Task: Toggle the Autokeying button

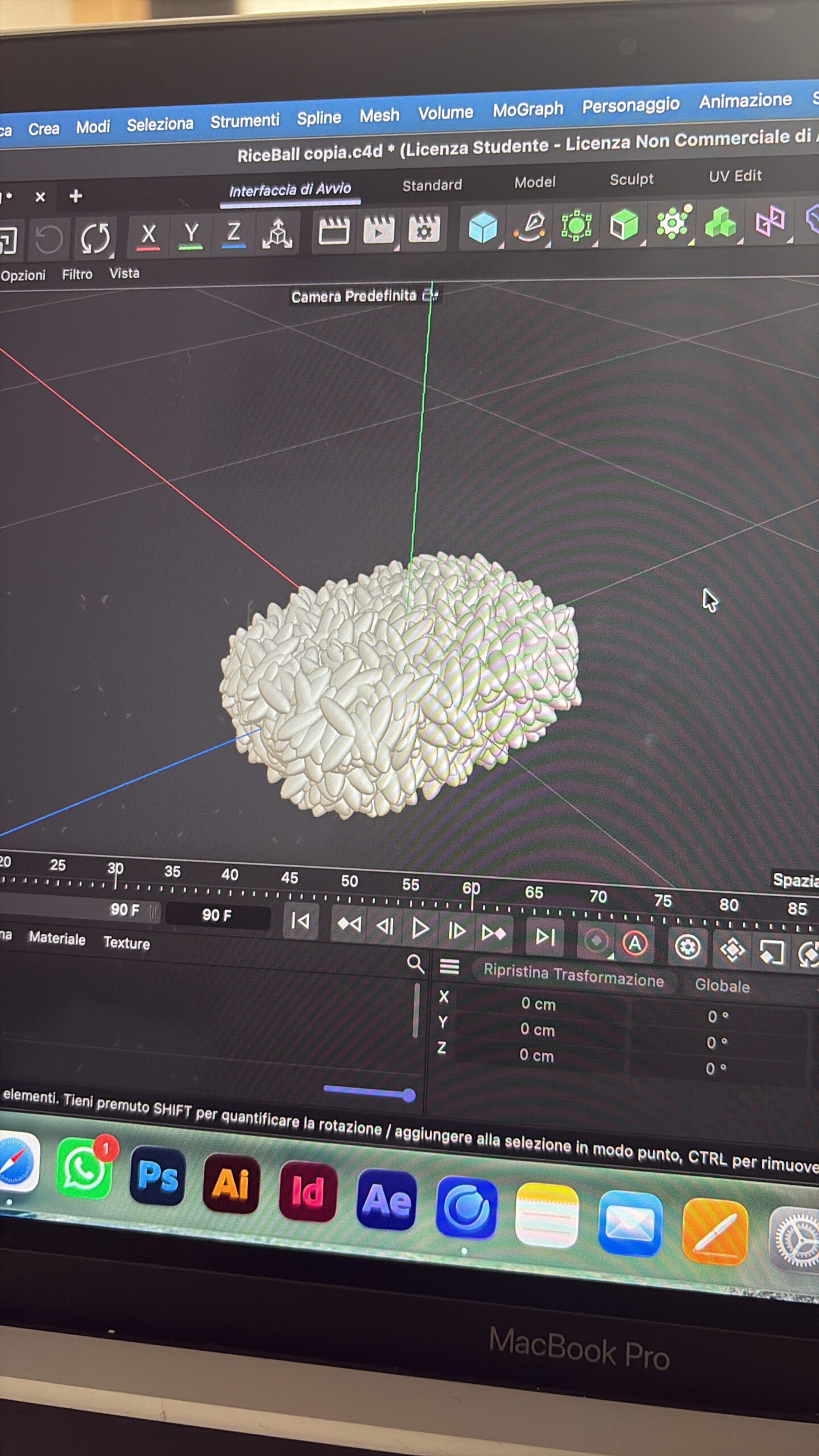Action: [x=635, y=944]
